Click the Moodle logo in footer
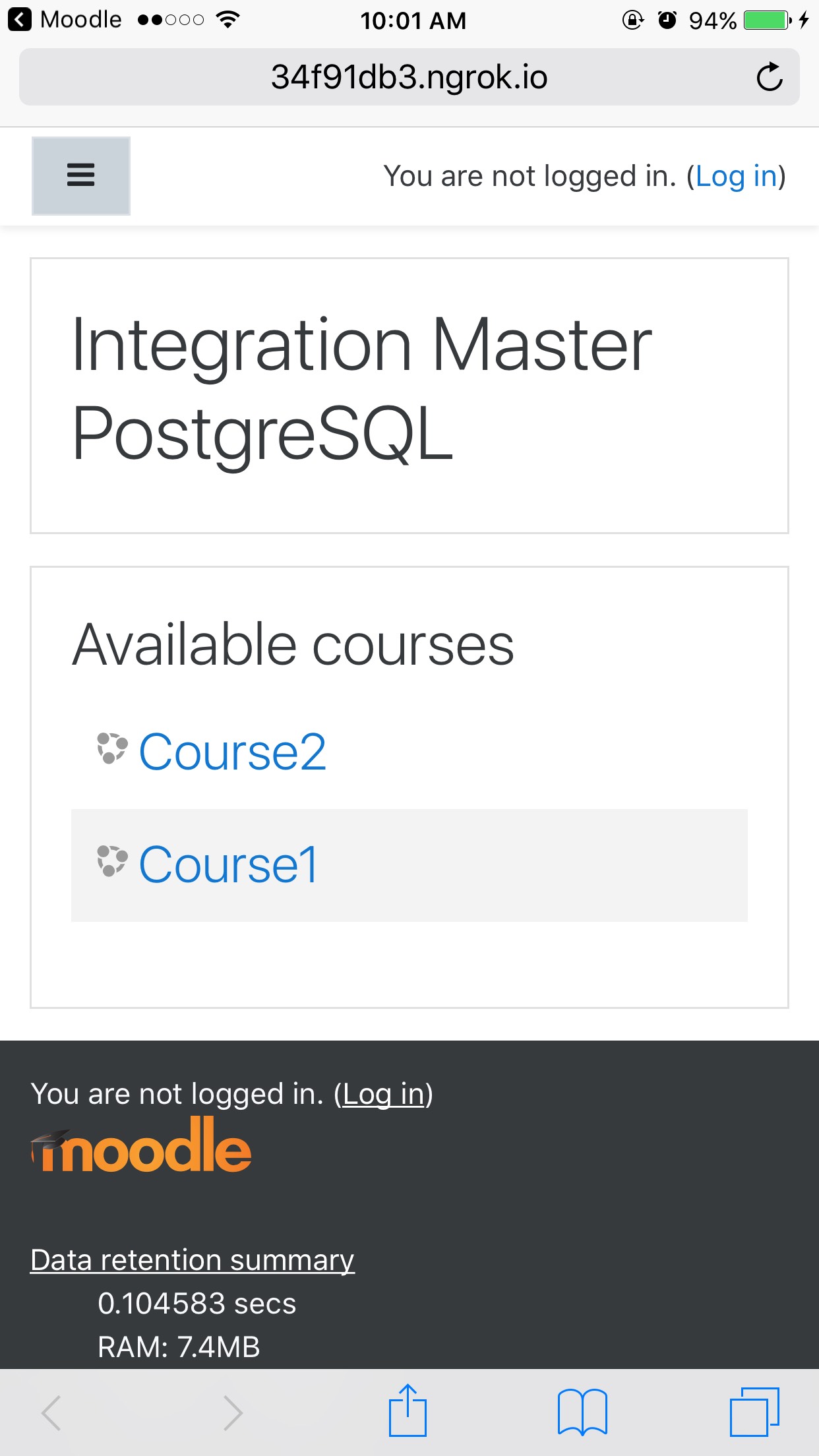 [141, 1145]
